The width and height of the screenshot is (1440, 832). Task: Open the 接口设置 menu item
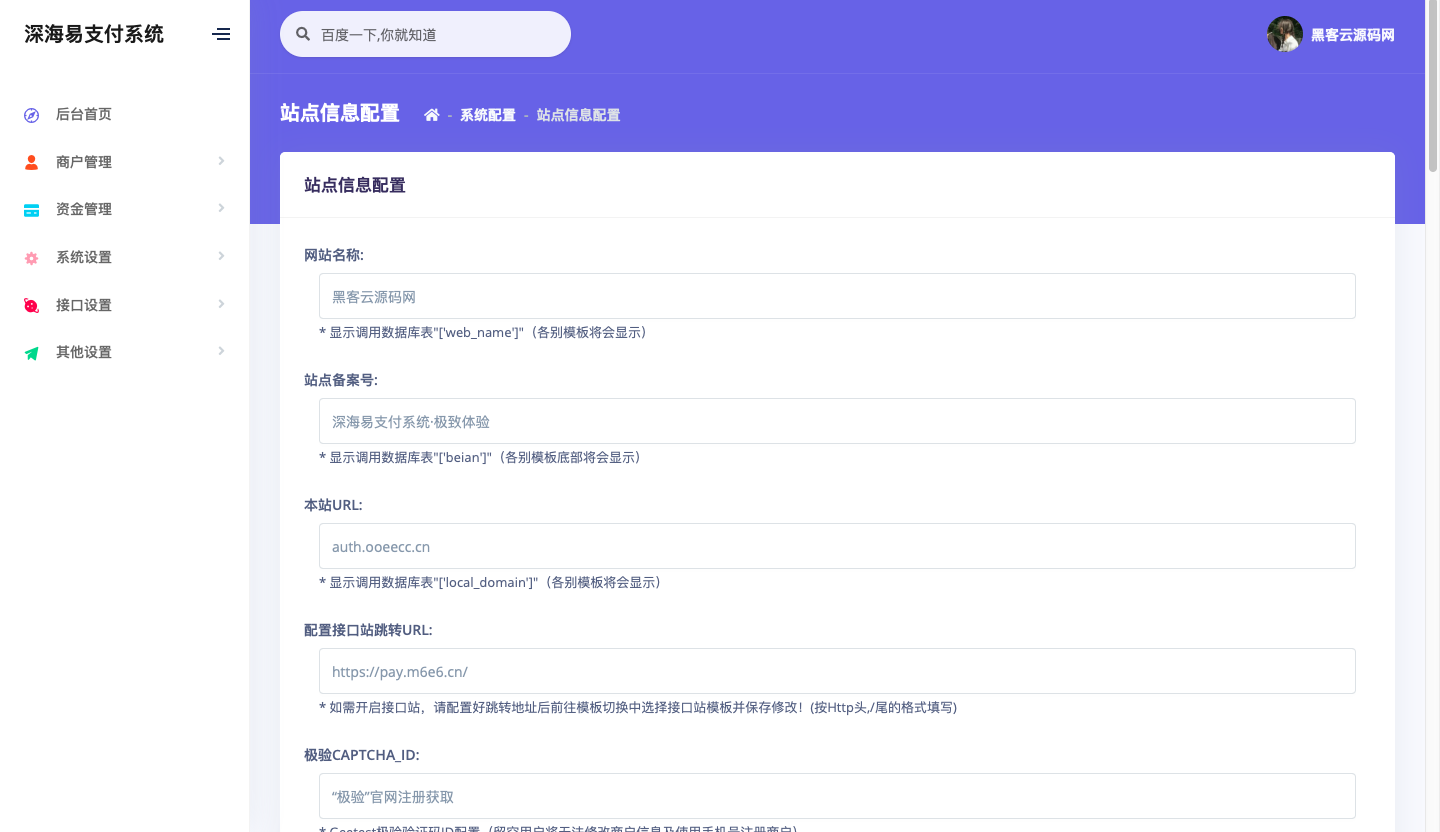(84, 305)
